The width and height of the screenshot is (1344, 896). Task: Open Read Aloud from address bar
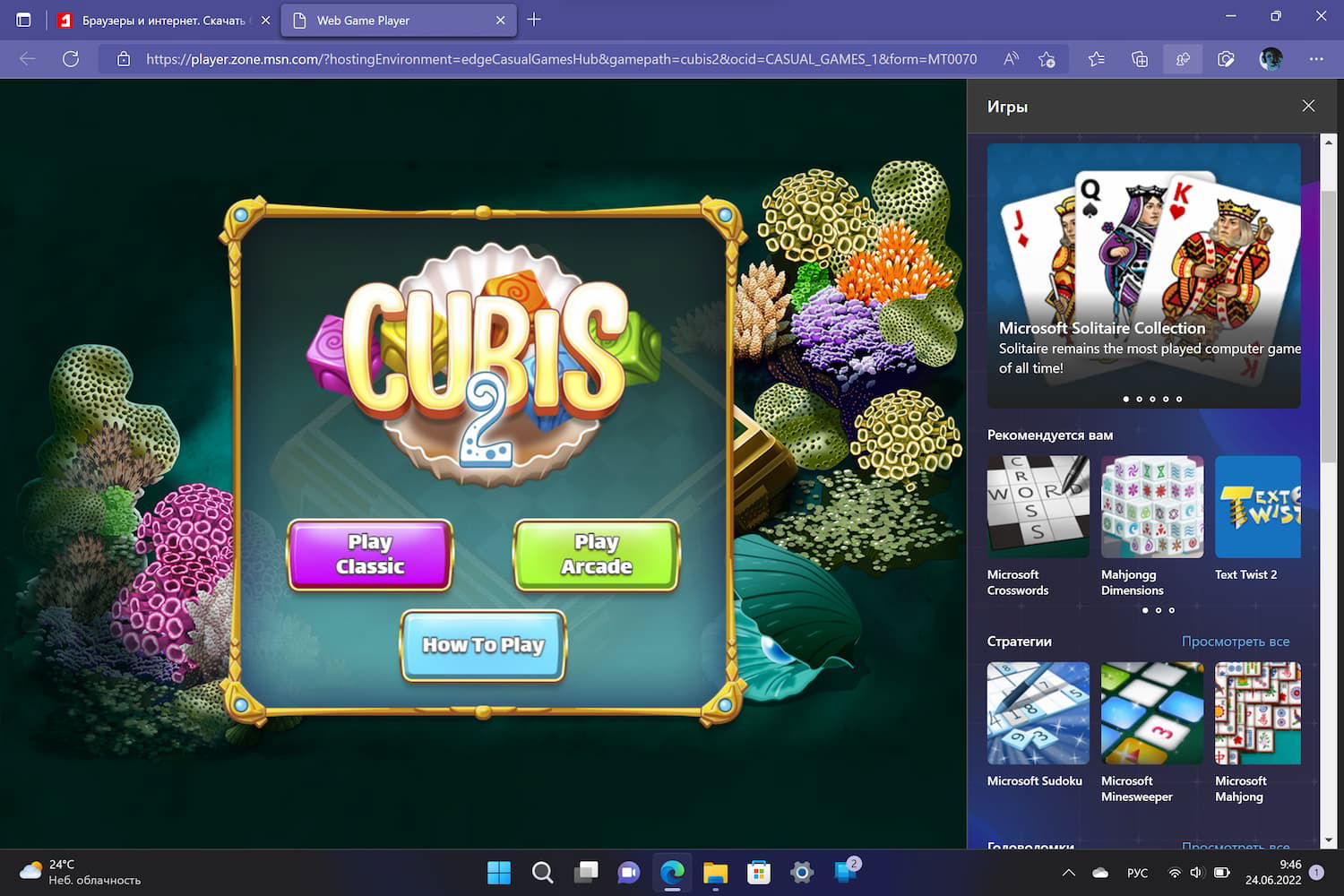[1011, 59]
